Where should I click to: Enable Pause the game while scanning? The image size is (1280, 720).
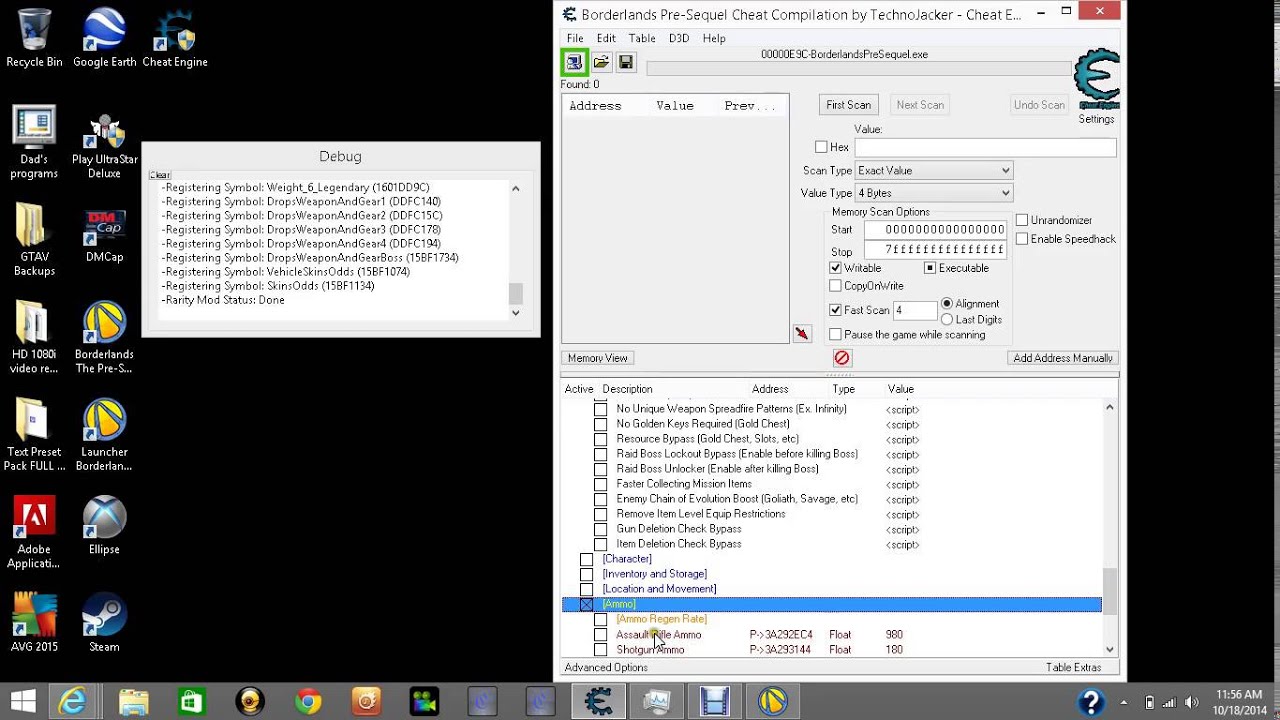pyautogui.click(x=836, y=334)
